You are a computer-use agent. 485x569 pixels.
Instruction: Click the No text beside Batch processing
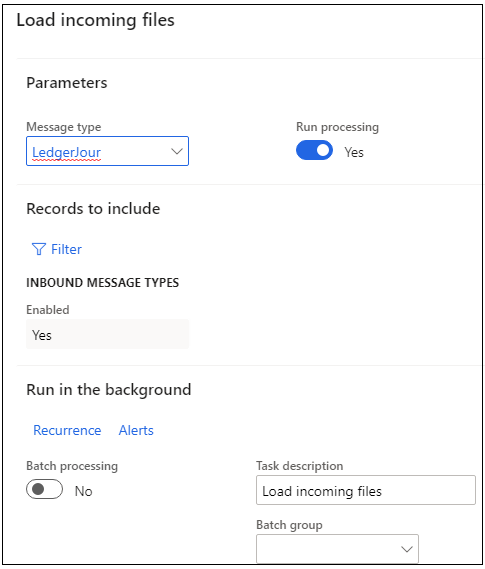coord(84,491)
